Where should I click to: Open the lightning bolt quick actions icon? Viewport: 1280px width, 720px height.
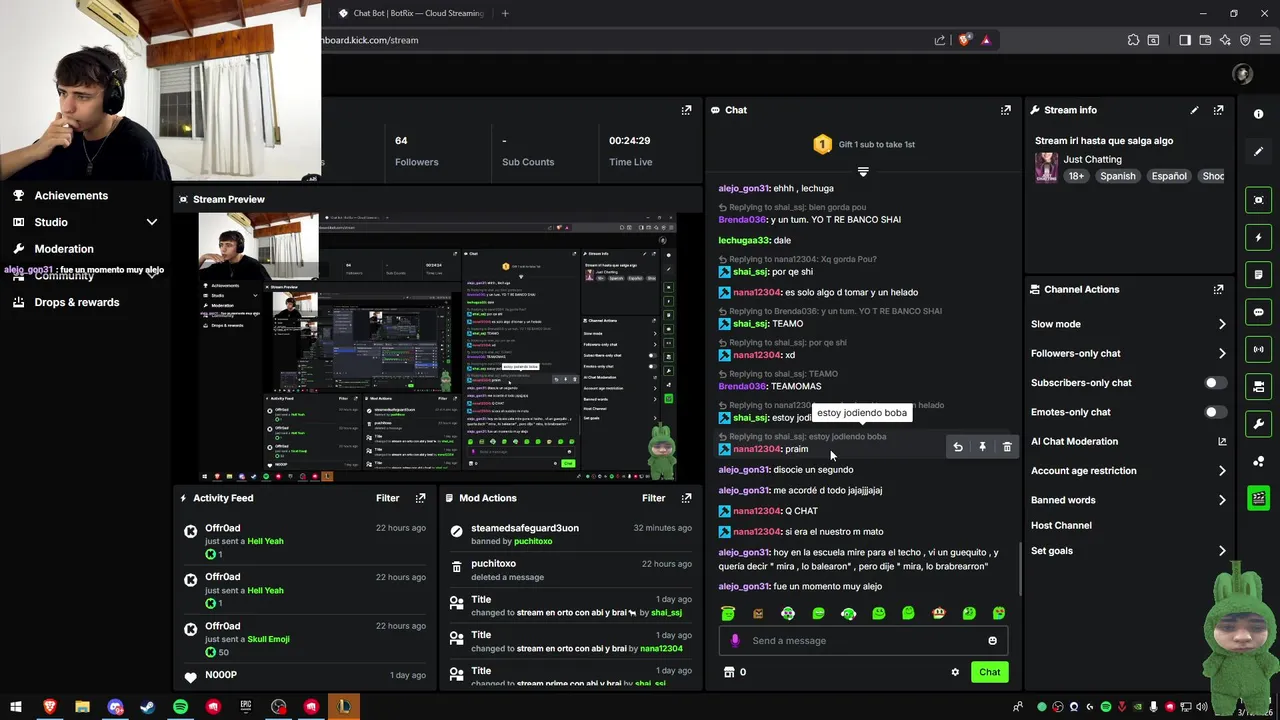pos(1259,238)
